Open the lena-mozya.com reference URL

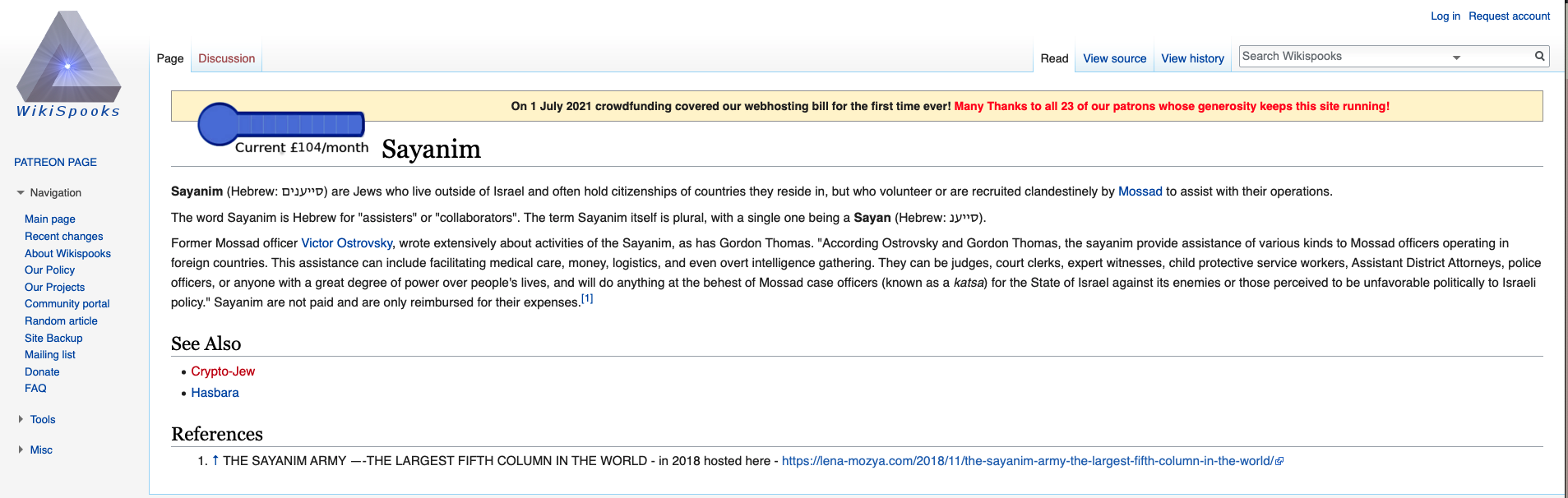pos(1027,461)
